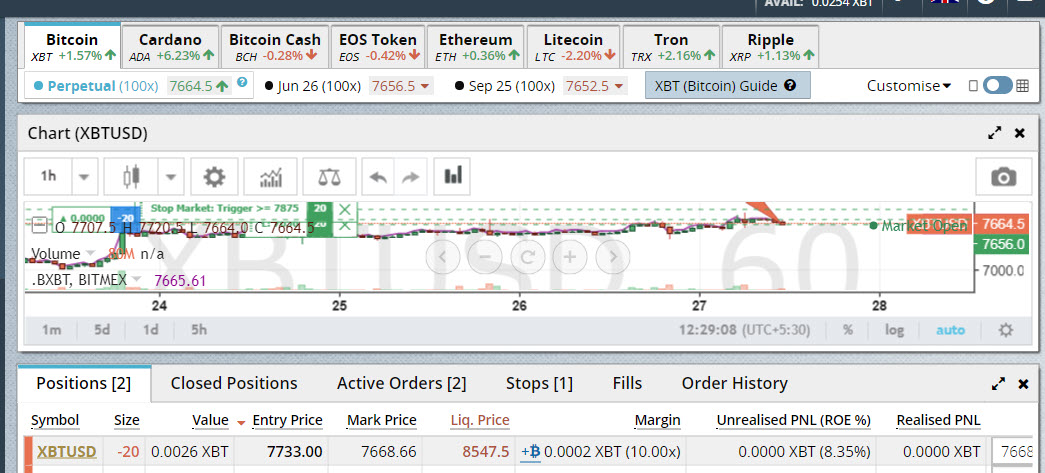Select the Litecoin LTC tab
Viewport: 1045px width, 473px height.
pos(573,47)
